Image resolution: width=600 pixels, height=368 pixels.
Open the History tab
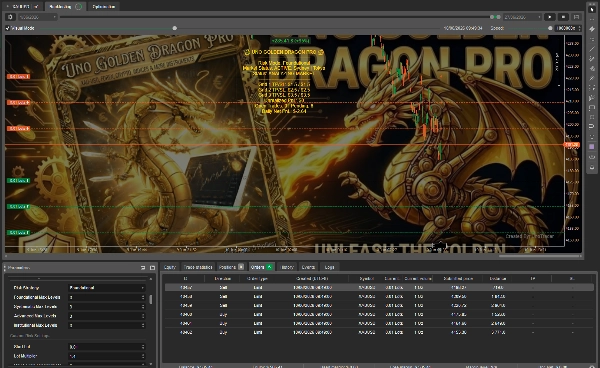click(x=287, y=267)
